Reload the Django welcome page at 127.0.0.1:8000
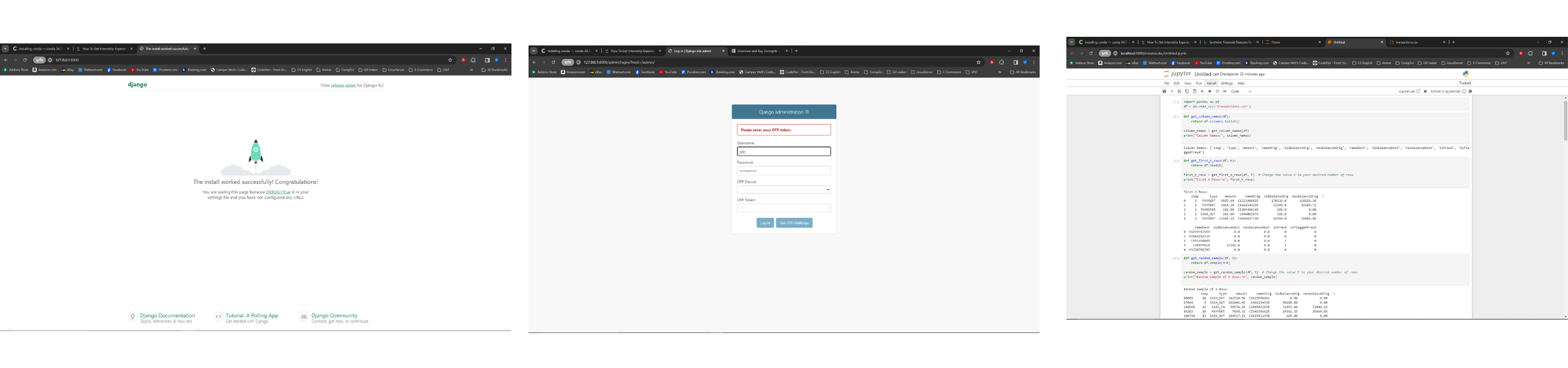The image size is (1568, 368). [25, 59]
